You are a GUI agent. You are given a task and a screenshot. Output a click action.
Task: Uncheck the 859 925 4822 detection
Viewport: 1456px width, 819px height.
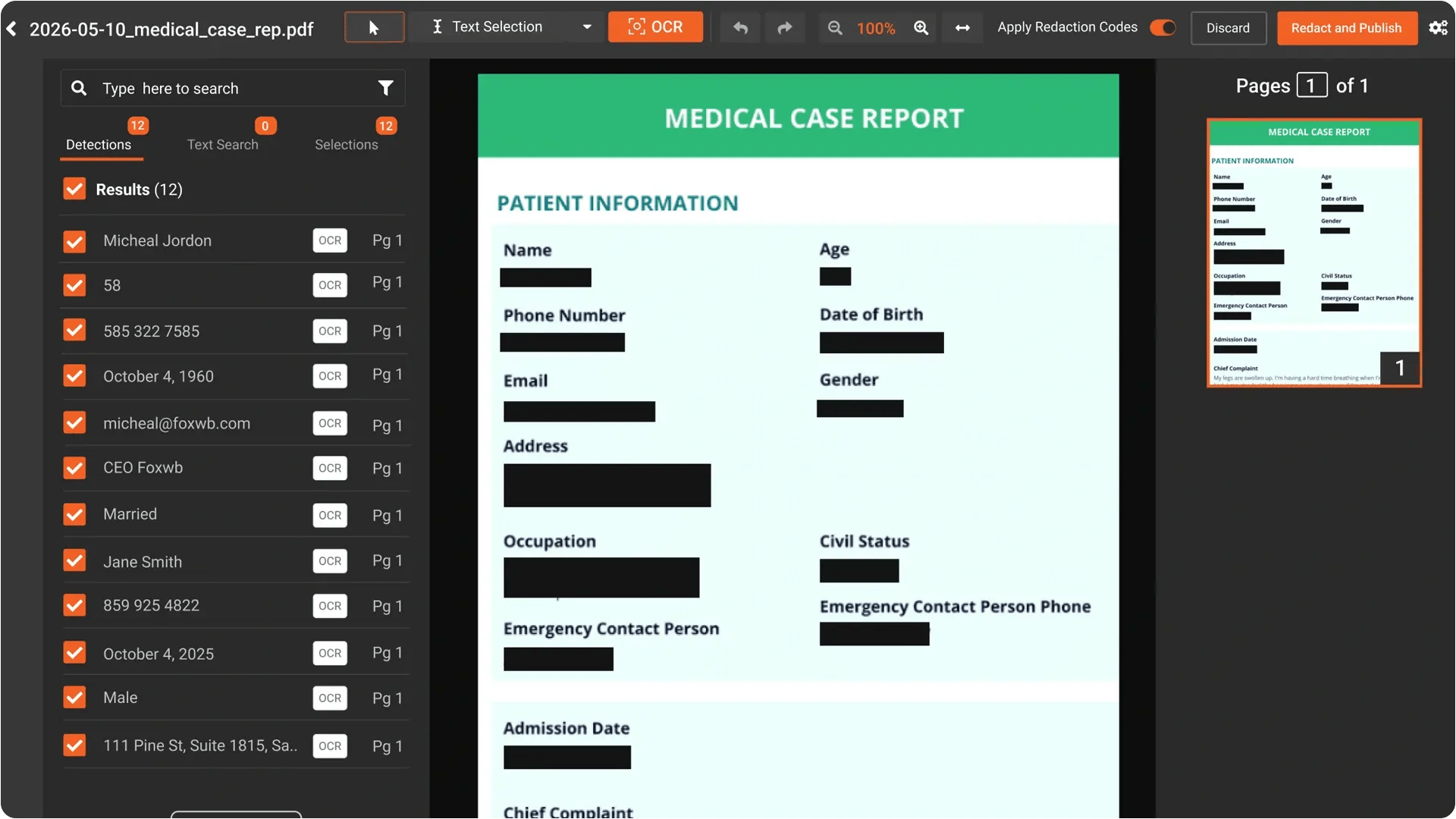click(74, 605)
